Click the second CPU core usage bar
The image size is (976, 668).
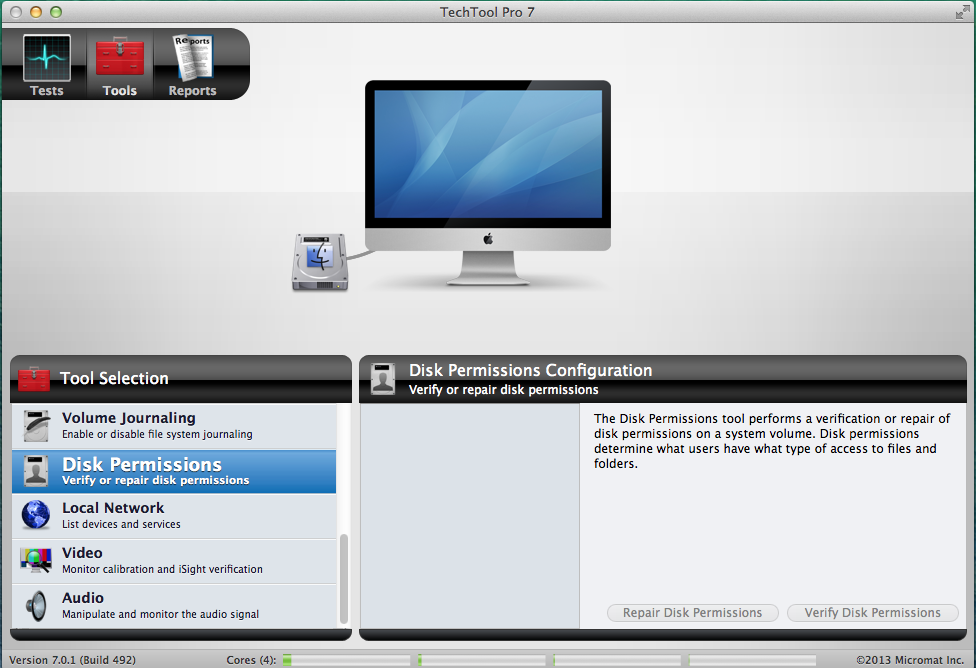pyautogui.click(x=482, y=660)
